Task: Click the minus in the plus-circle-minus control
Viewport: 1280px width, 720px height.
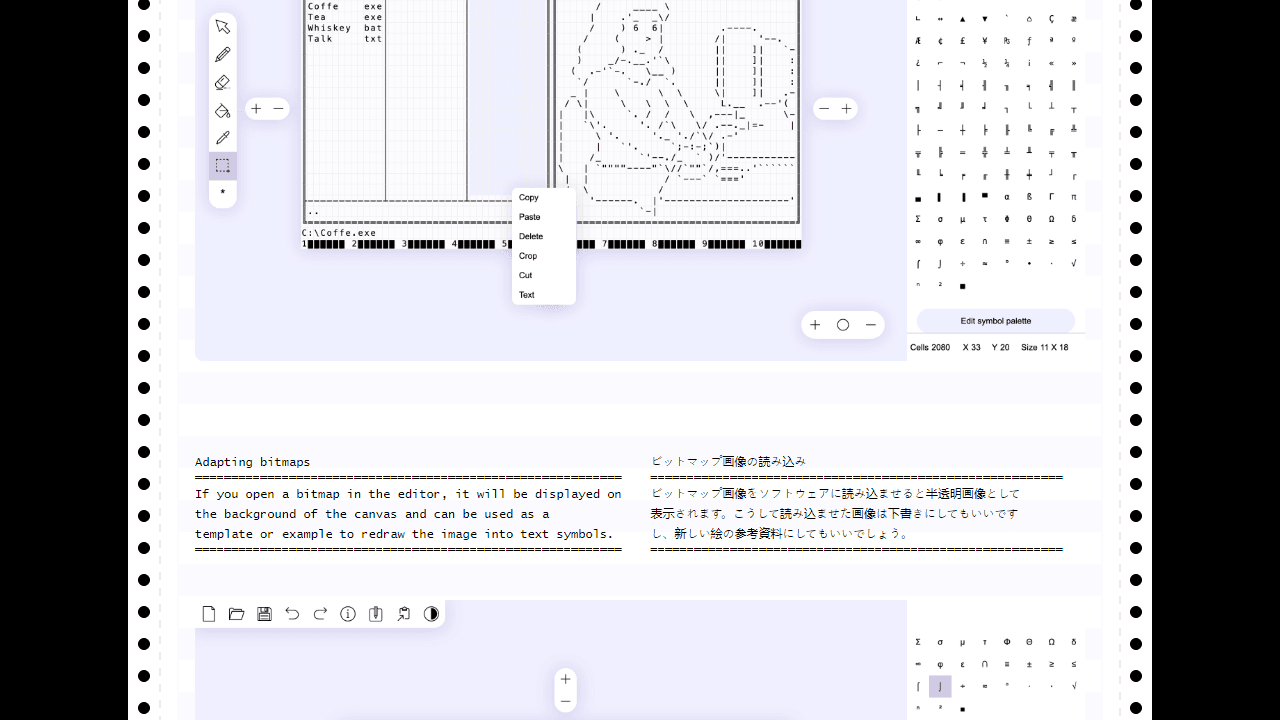Action: (x=871, y=325)
